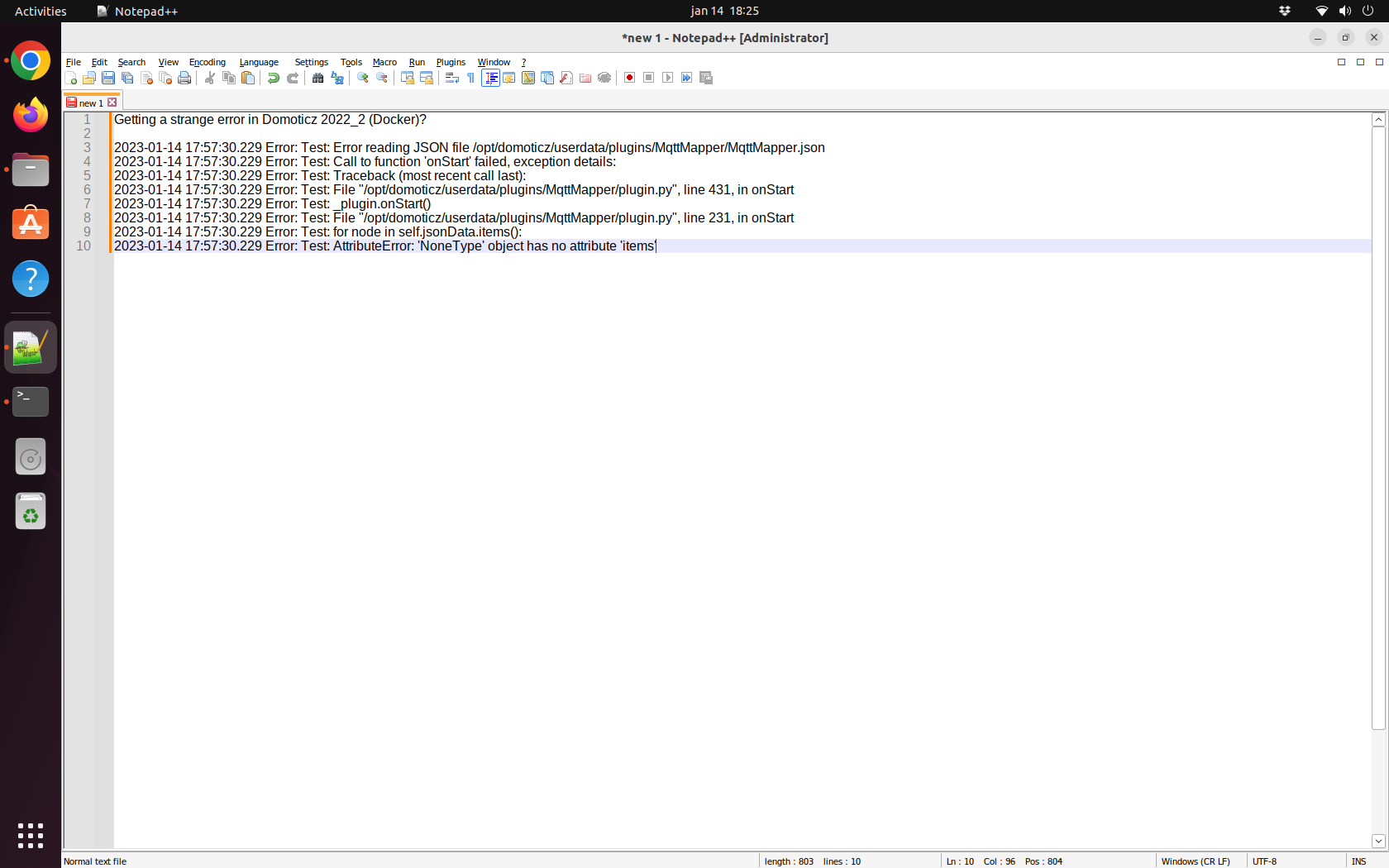Open Terminal from the dock

31,402
